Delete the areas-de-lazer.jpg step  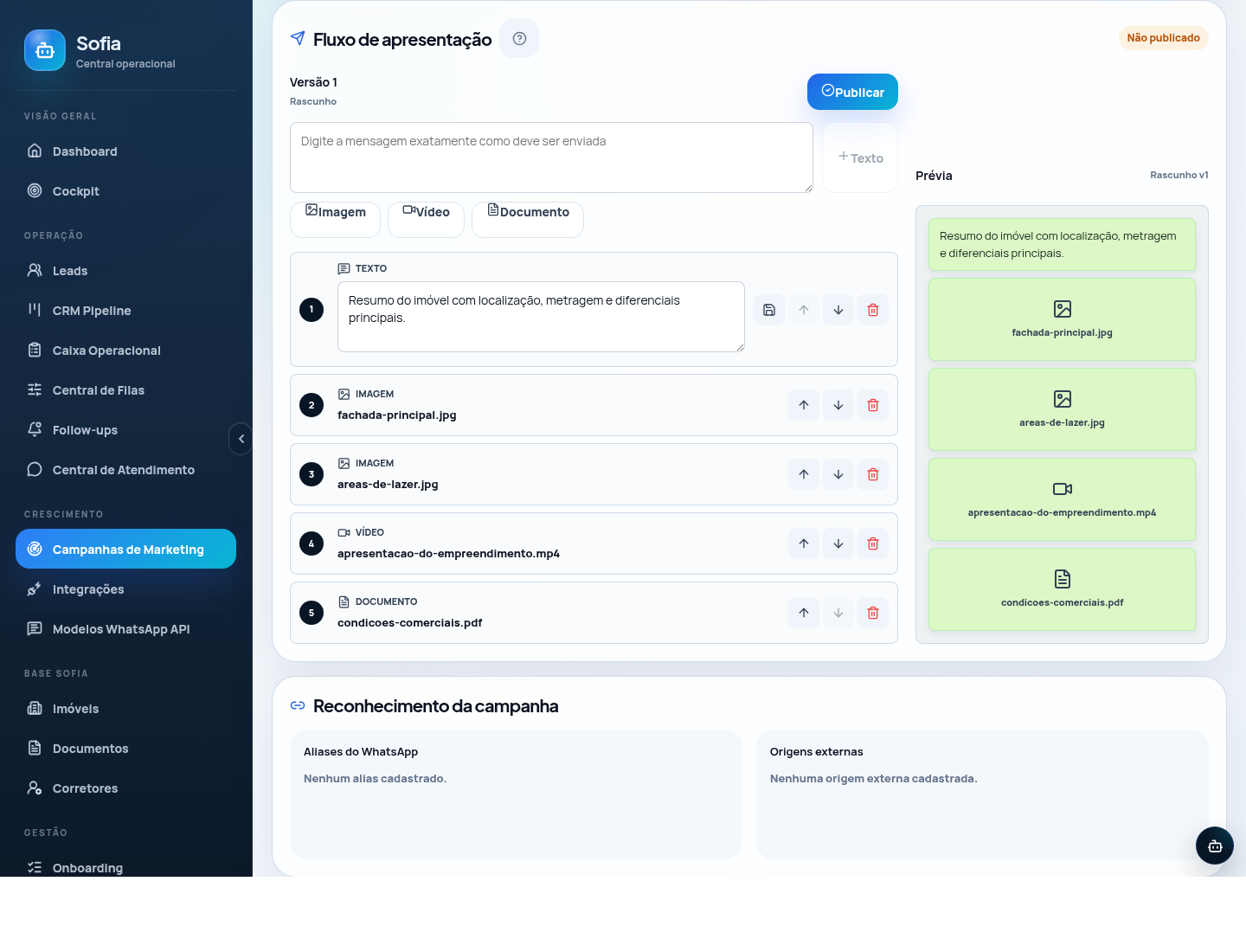pyautogui.click(x=873, y=474)
